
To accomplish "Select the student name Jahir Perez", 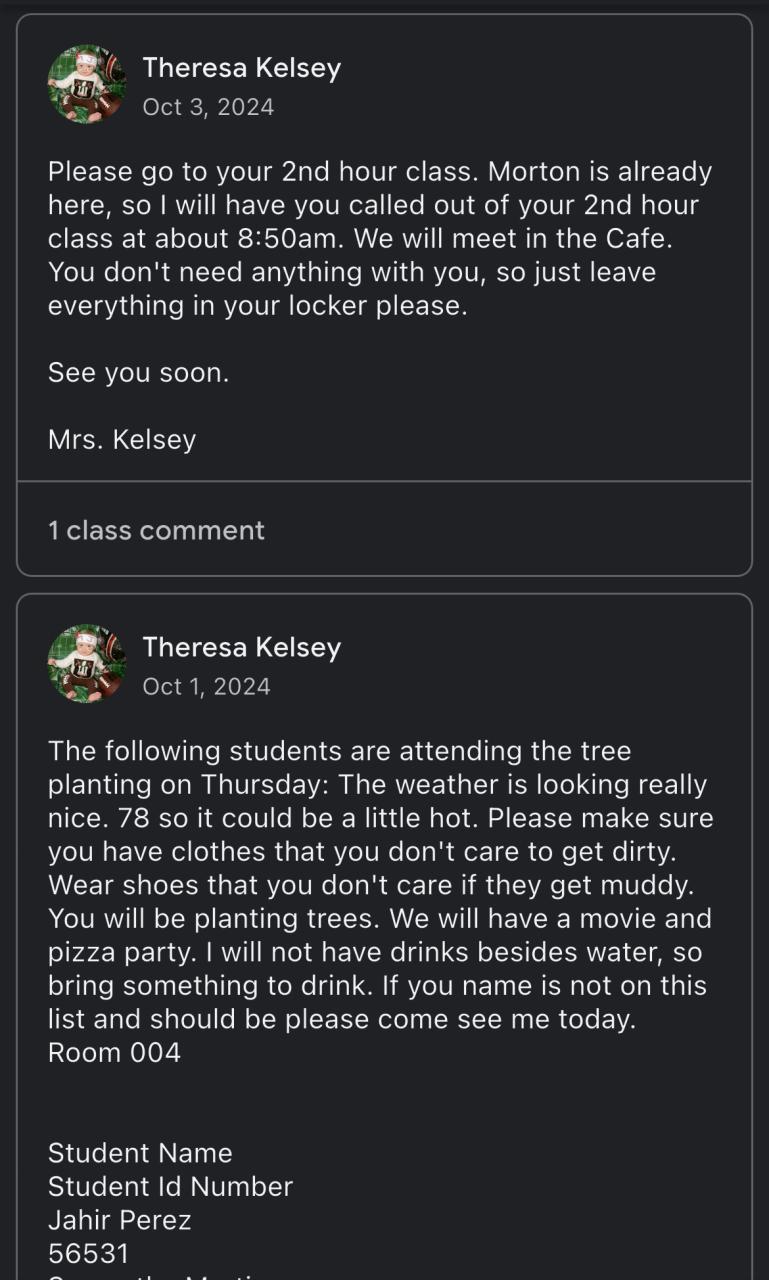I will (119, 1220).
